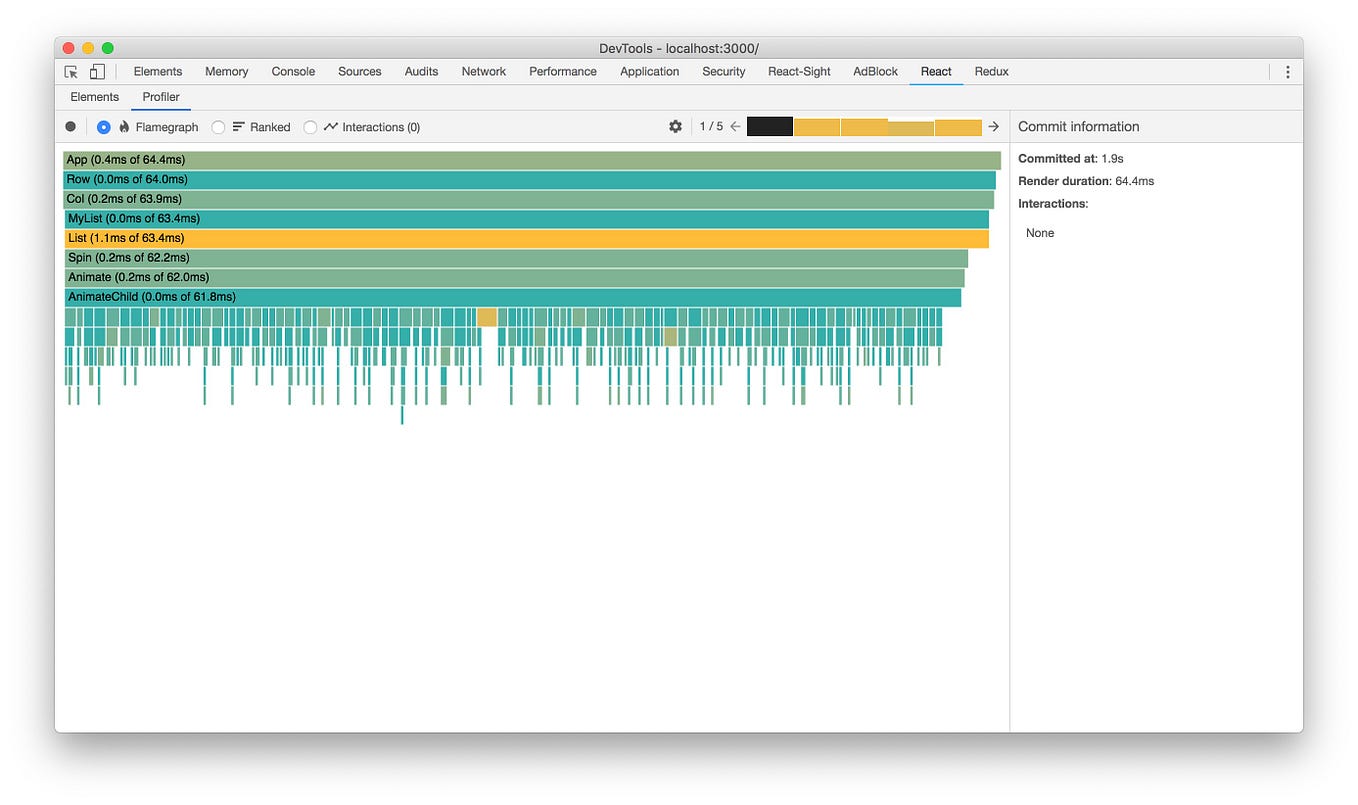
Task: Navigate to the next commit arrow
Action: click(993, 126)
